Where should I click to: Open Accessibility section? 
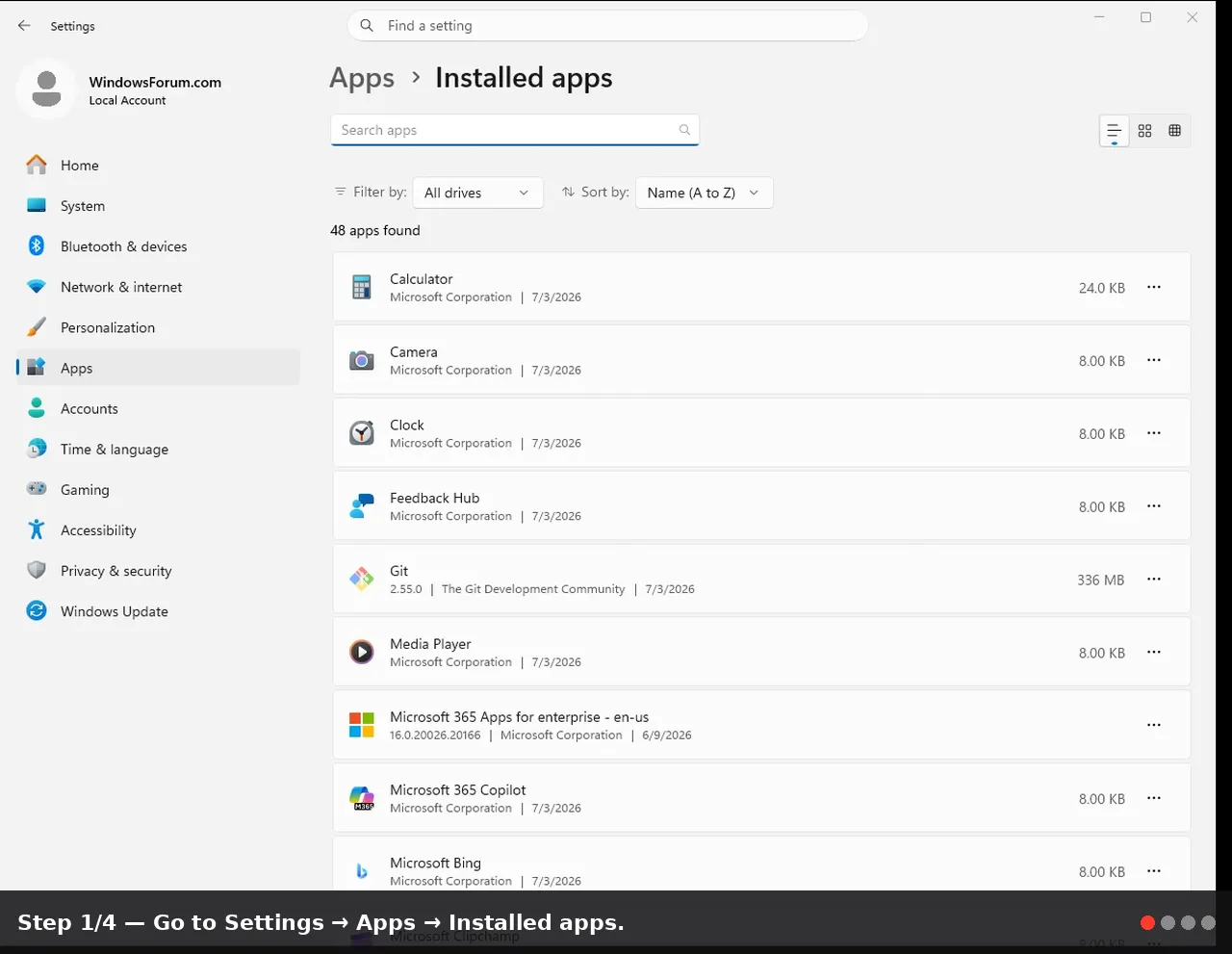[x=158, y=530]
